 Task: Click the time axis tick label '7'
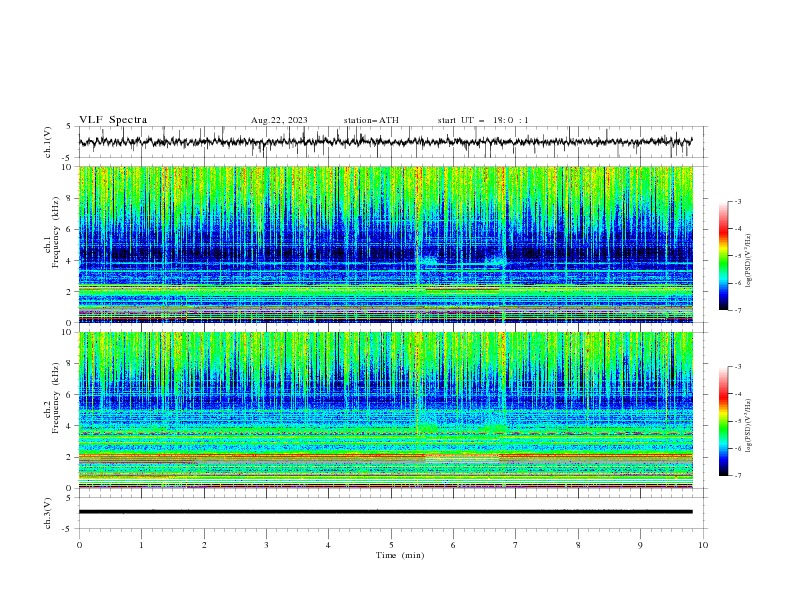coord(516,545)
